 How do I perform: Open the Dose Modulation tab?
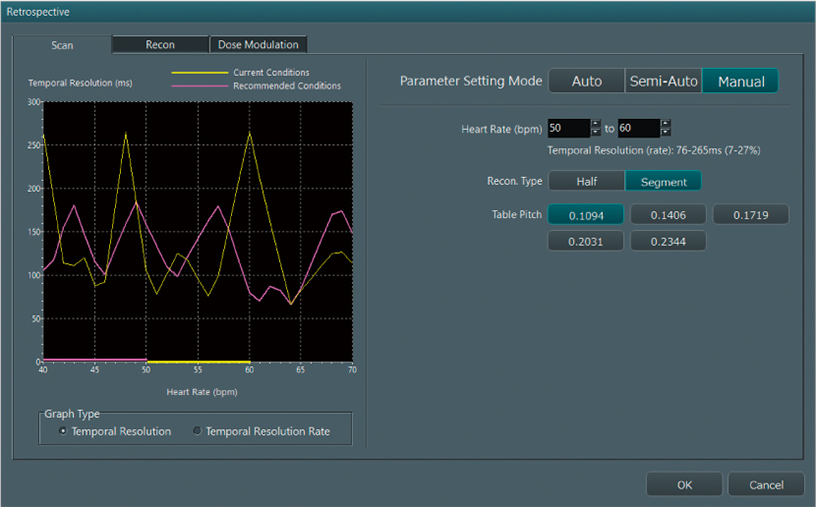click(258, 45)
